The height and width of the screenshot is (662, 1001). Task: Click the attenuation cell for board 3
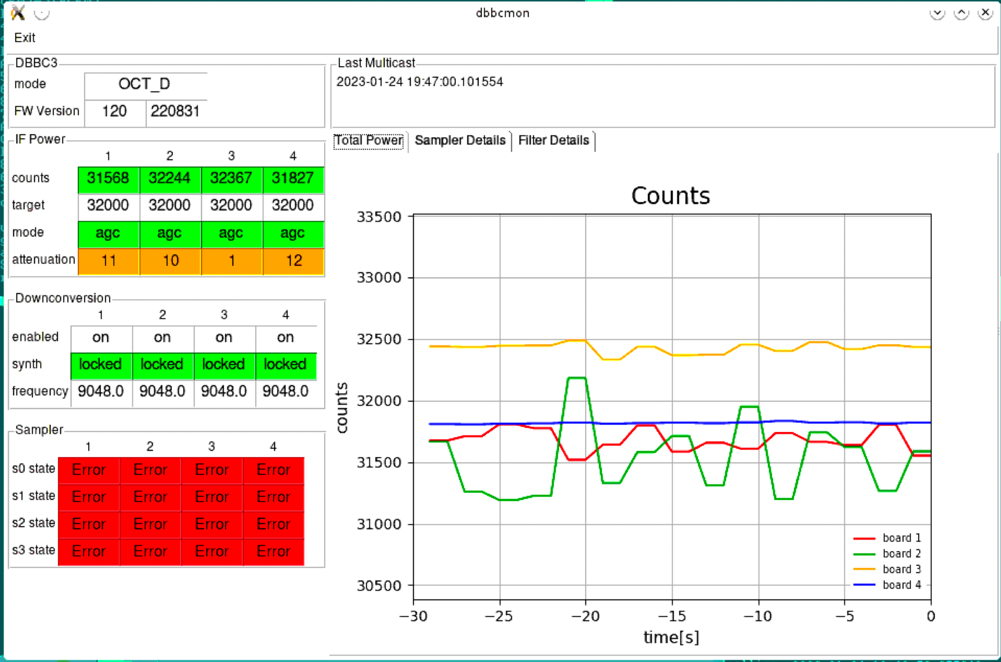232,261
